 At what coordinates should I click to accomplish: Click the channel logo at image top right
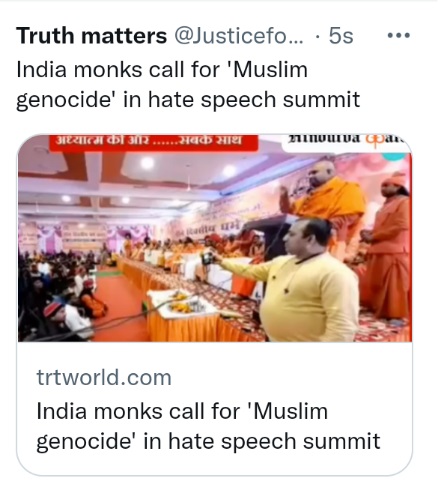point(347,142)
